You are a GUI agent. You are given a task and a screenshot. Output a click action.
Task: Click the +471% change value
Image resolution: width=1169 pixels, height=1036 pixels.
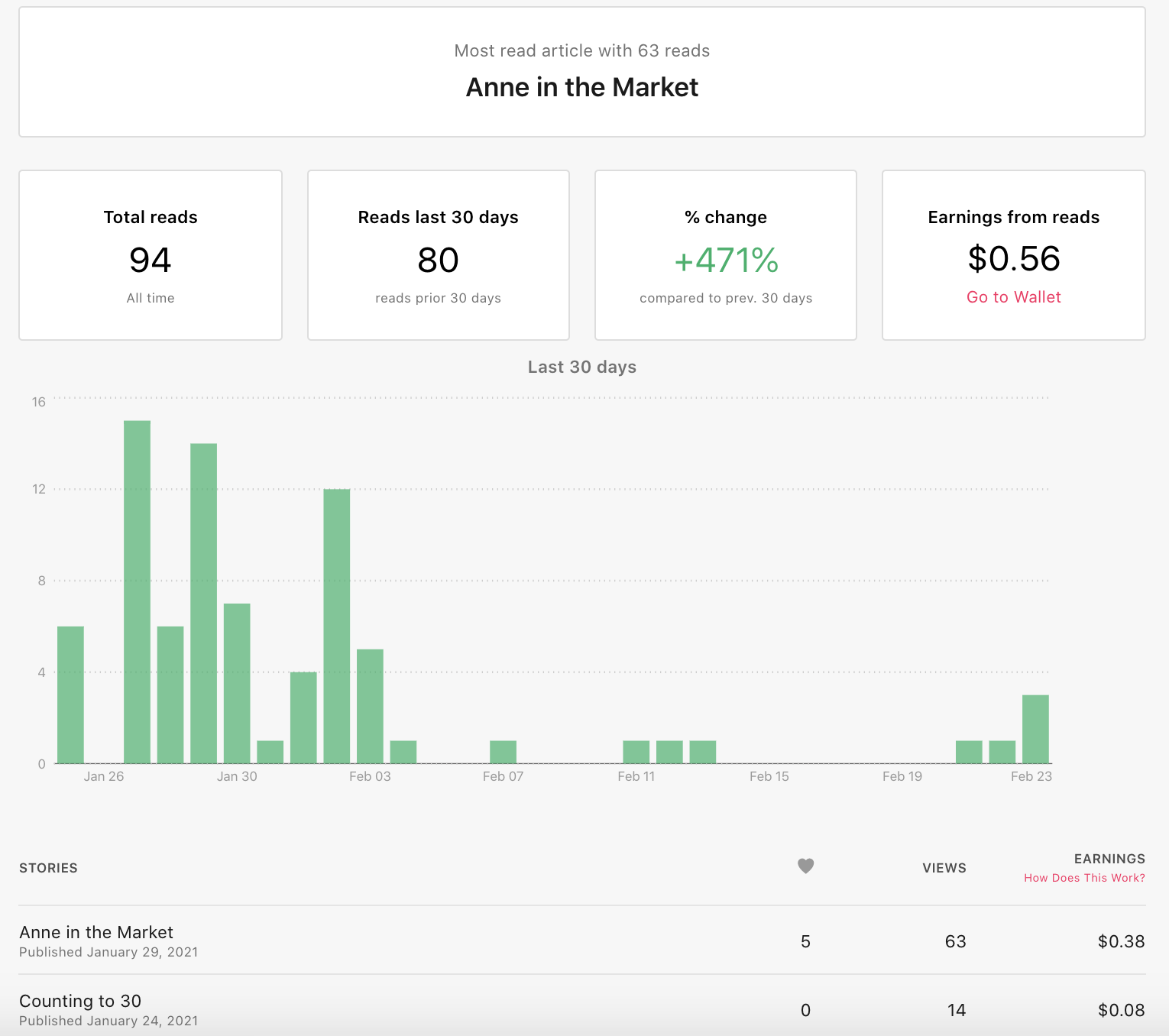tap(726, 260)
